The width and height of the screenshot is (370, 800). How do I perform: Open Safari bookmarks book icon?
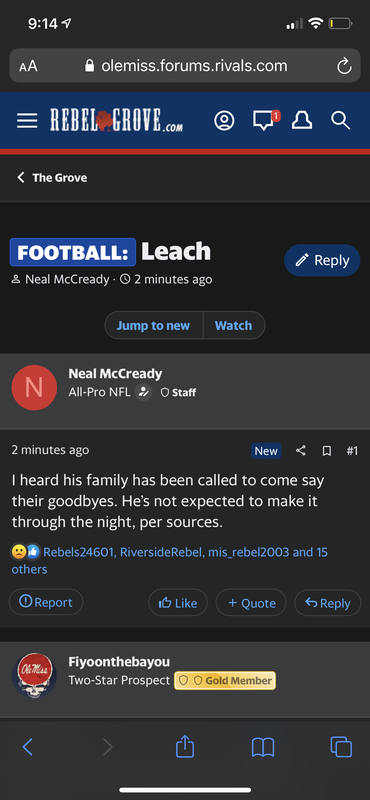click(x=263, y=747)
